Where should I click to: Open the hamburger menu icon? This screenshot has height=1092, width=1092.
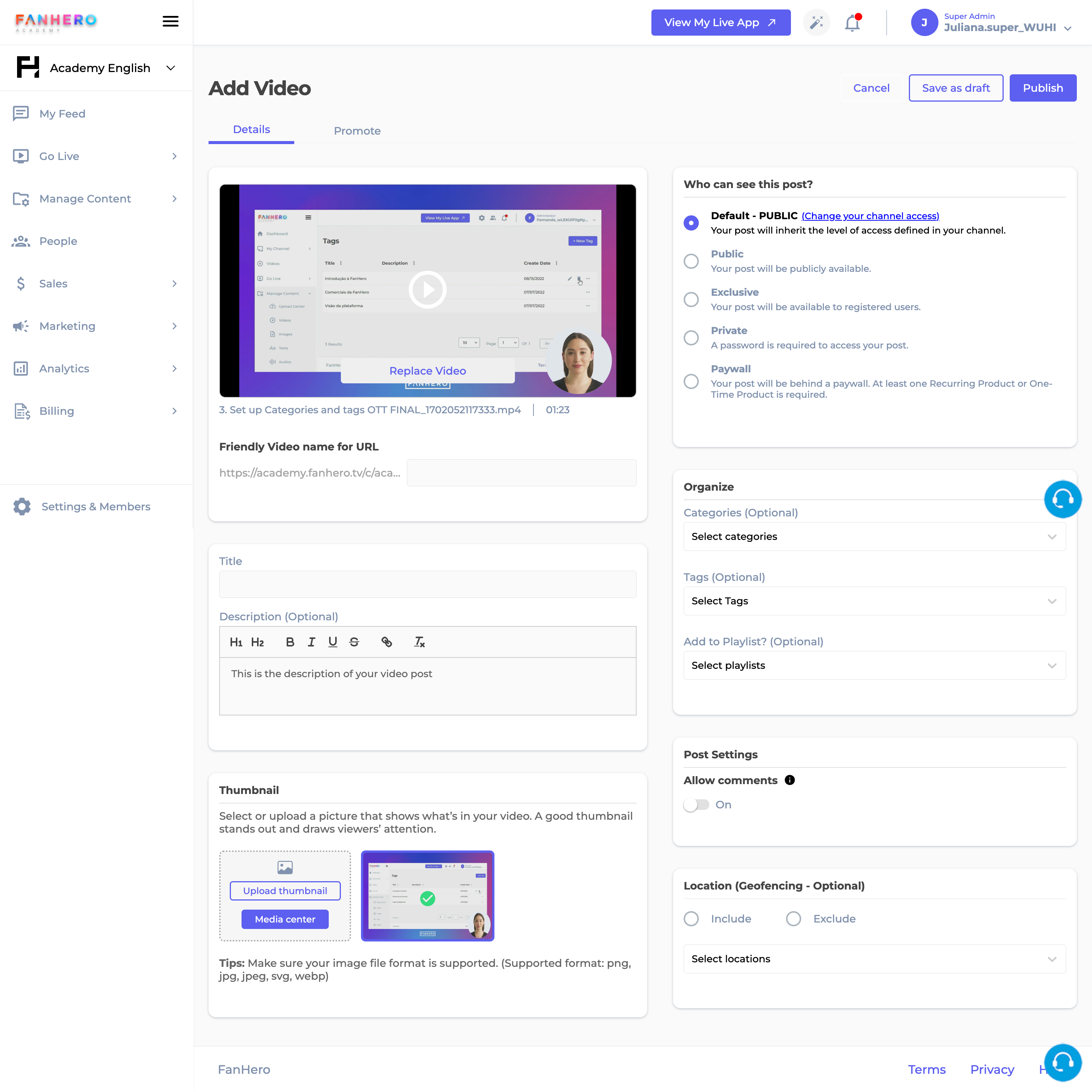click(x=170, y=22)
